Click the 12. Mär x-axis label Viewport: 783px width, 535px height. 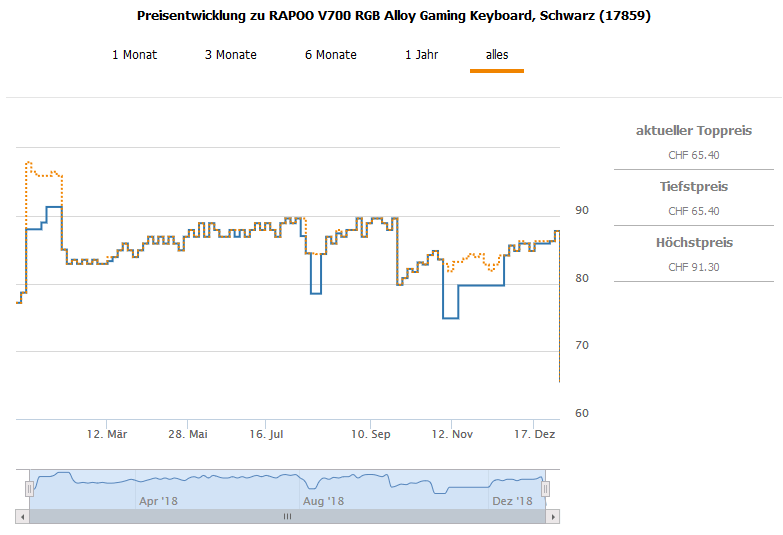(107, 434)
